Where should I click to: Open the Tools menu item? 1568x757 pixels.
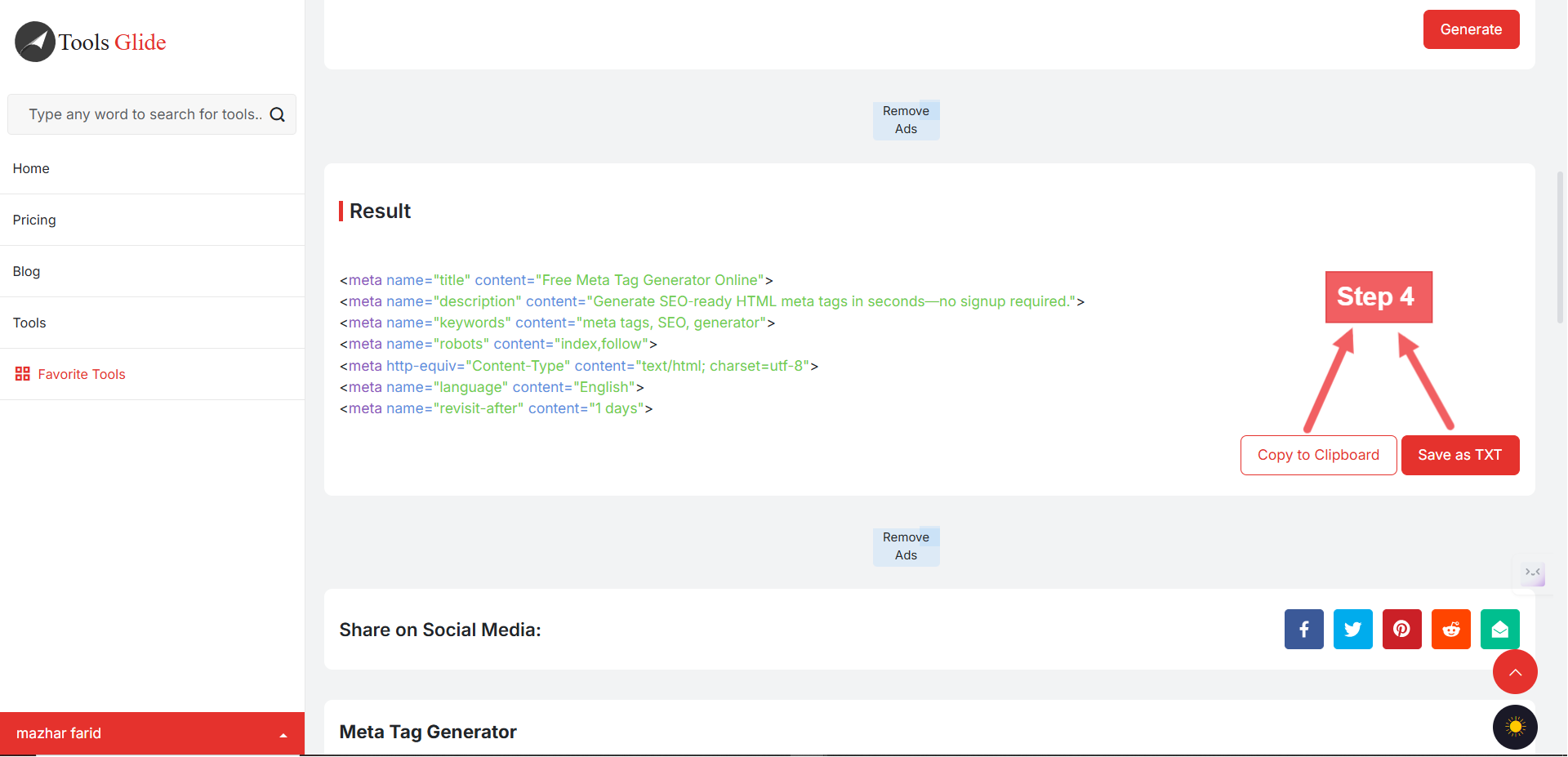29,323
